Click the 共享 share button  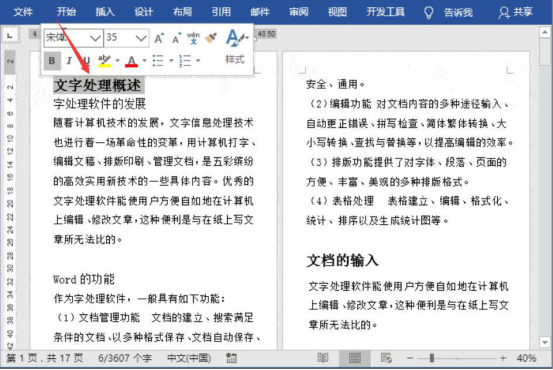click(515, 12)
